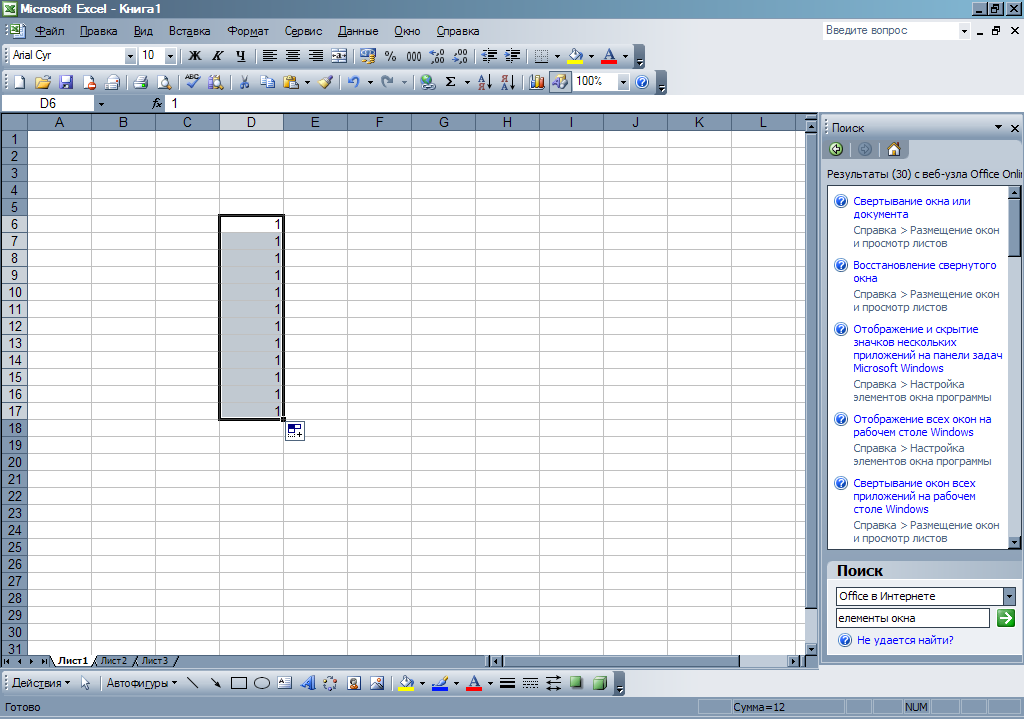
Task: Open the Действия drawing menu
Action: click(40, 683)
